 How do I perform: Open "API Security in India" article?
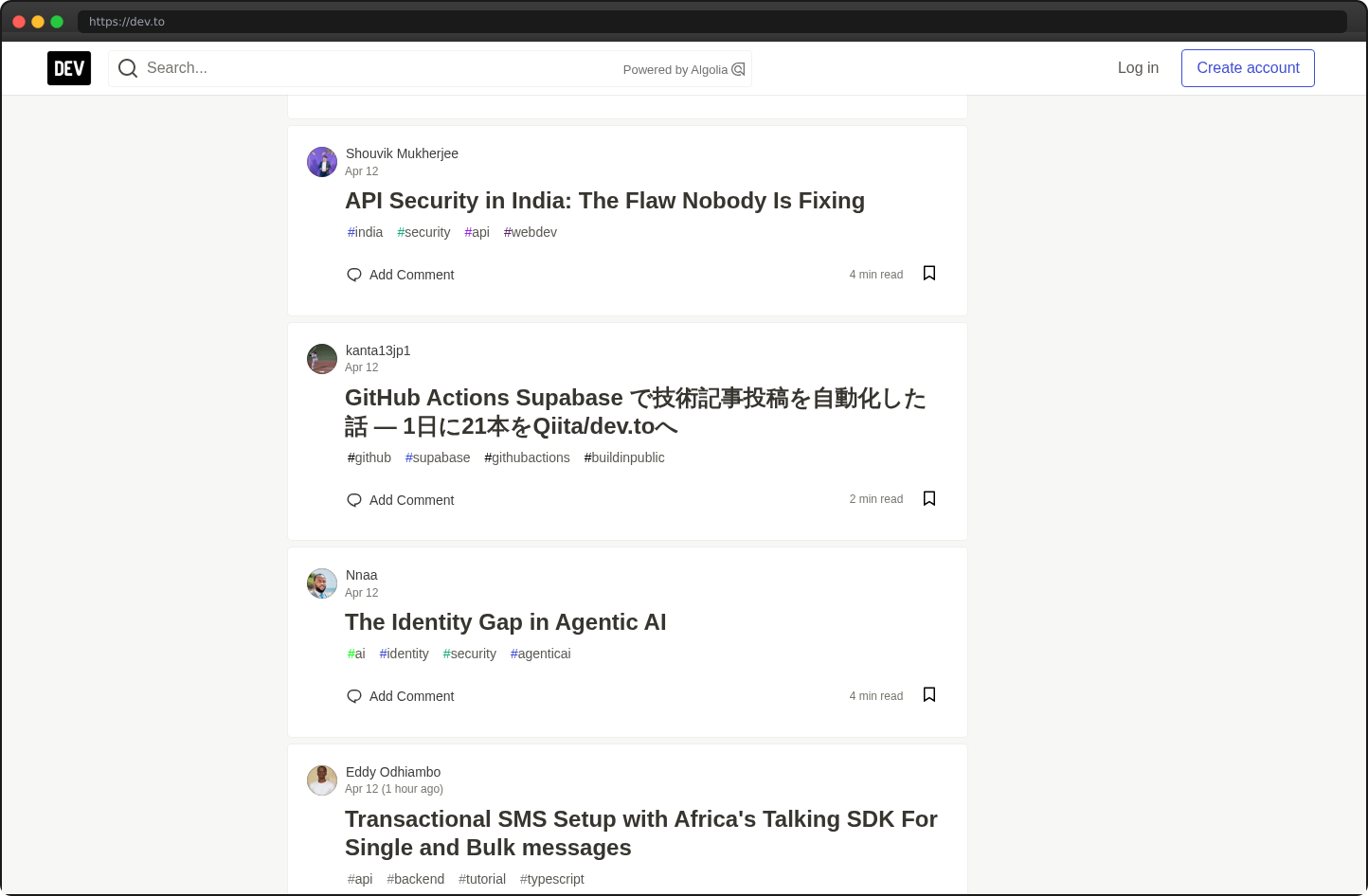604,201
